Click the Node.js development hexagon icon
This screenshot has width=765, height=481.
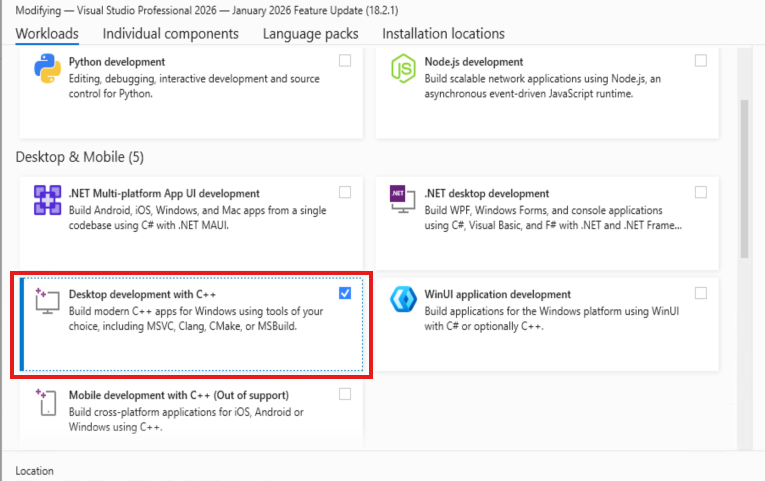(403, 69)
